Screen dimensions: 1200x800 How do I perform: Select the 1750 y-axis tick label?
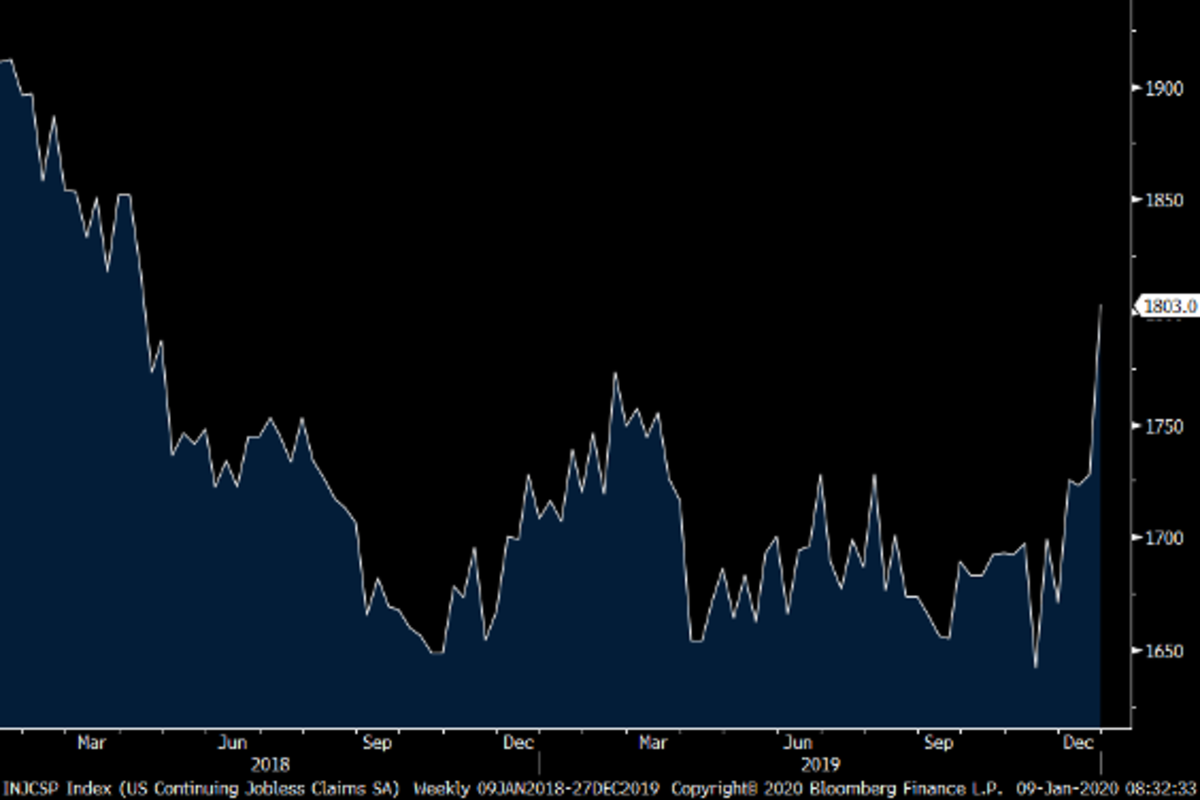click(x=1163, y=426)
